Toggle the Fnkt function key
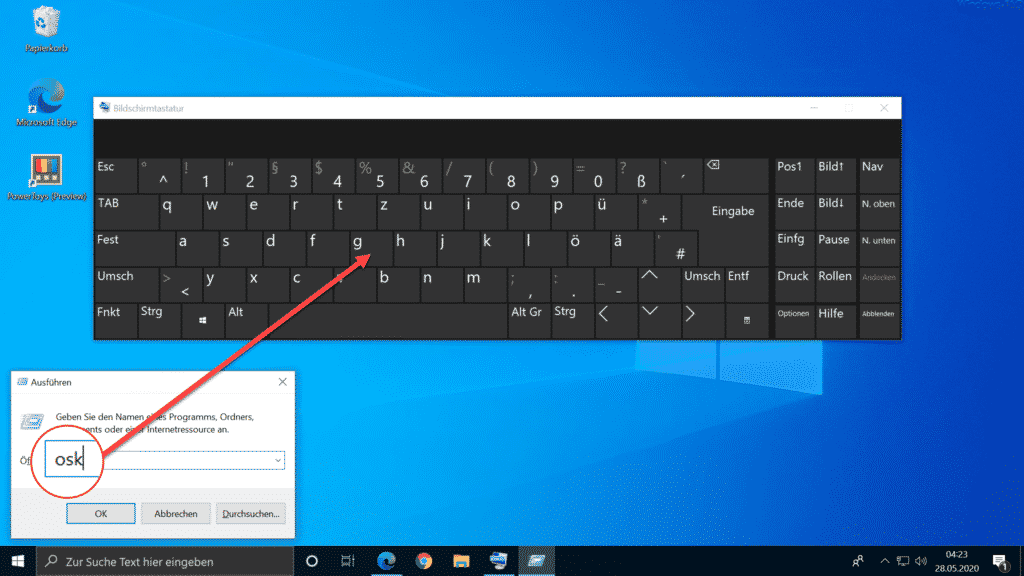1024x576 pixels. [115, 320]
